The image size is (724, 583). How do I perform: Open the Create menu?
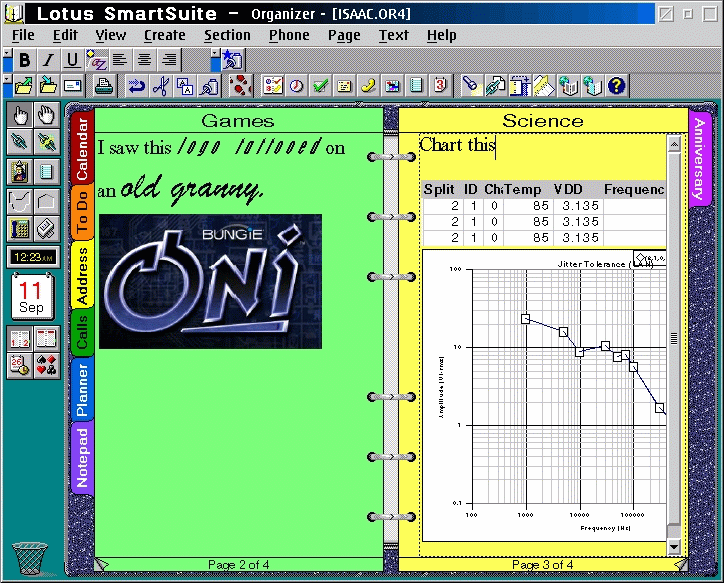(x=164, y=36)
